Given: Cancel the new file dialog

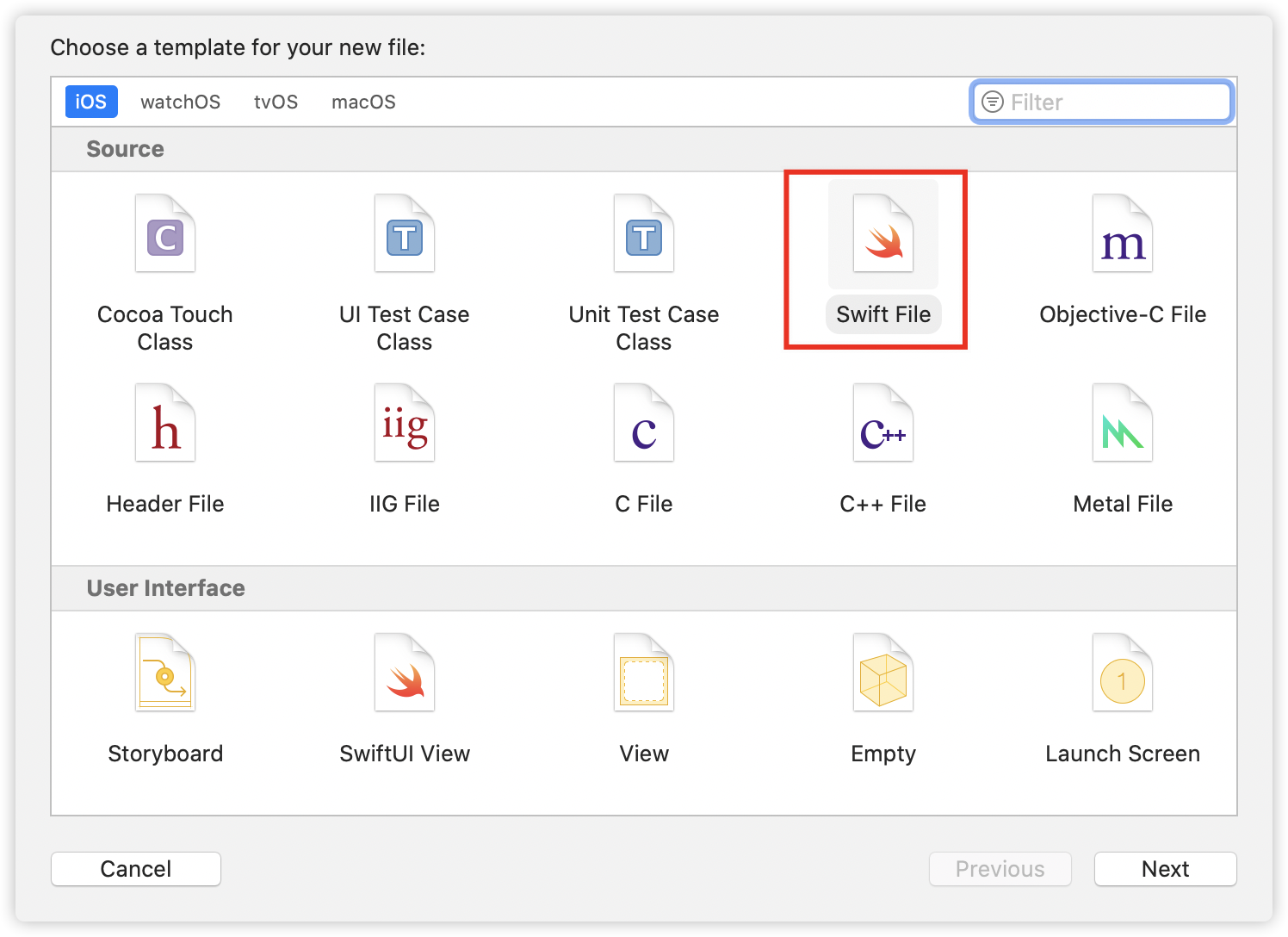Looking at the screenshot, I should pyautogui.click(x=136, y=869).
